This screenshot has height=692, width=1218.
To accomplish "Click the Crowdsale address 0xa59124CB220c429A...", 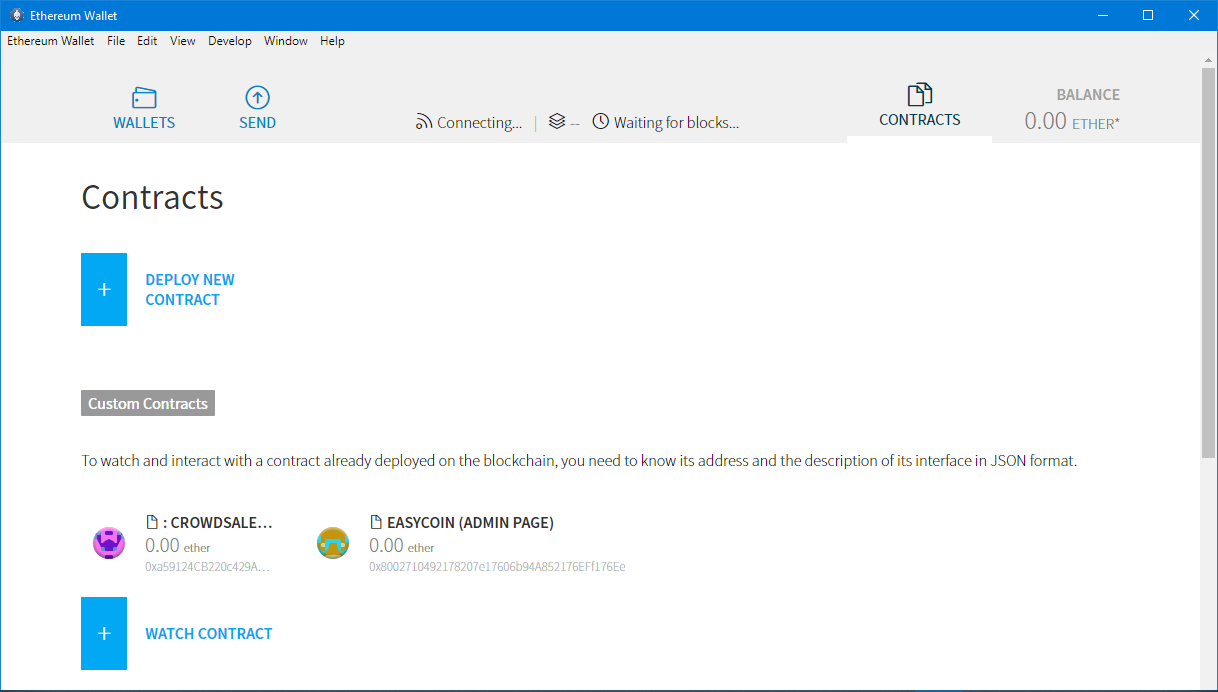I will point(208,567).
